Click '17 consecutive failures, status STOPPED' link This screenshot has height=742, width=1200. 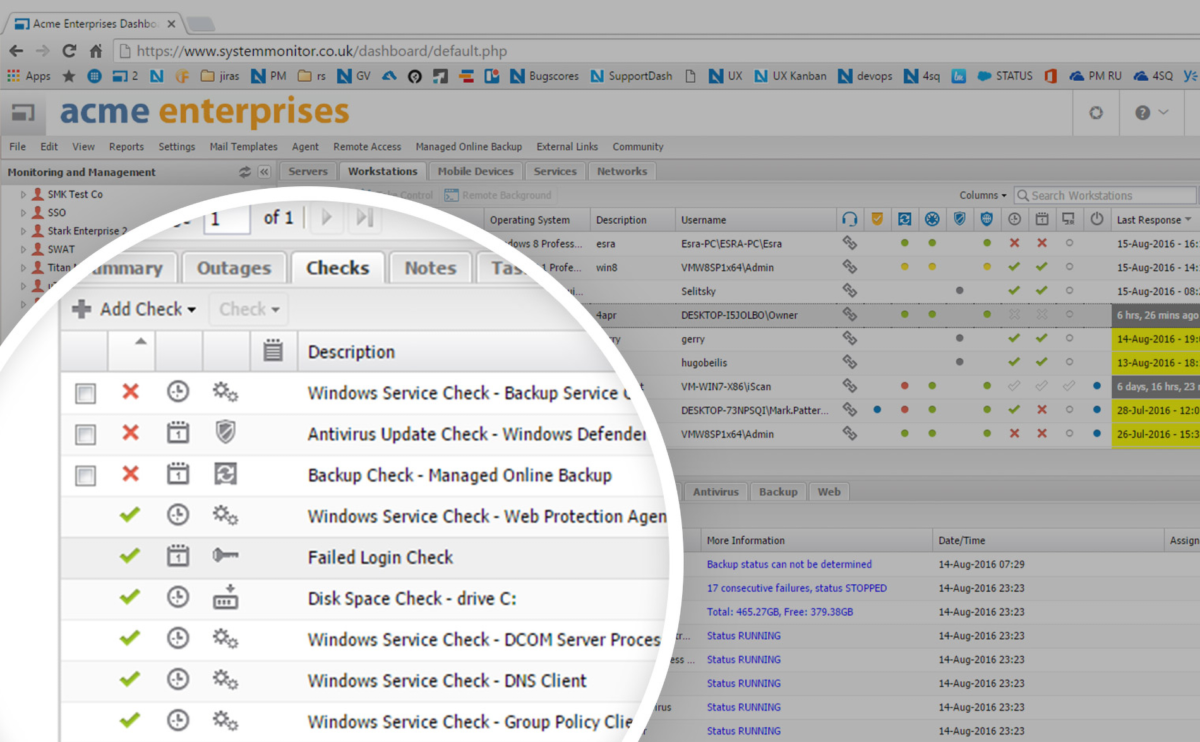[796, 588]
